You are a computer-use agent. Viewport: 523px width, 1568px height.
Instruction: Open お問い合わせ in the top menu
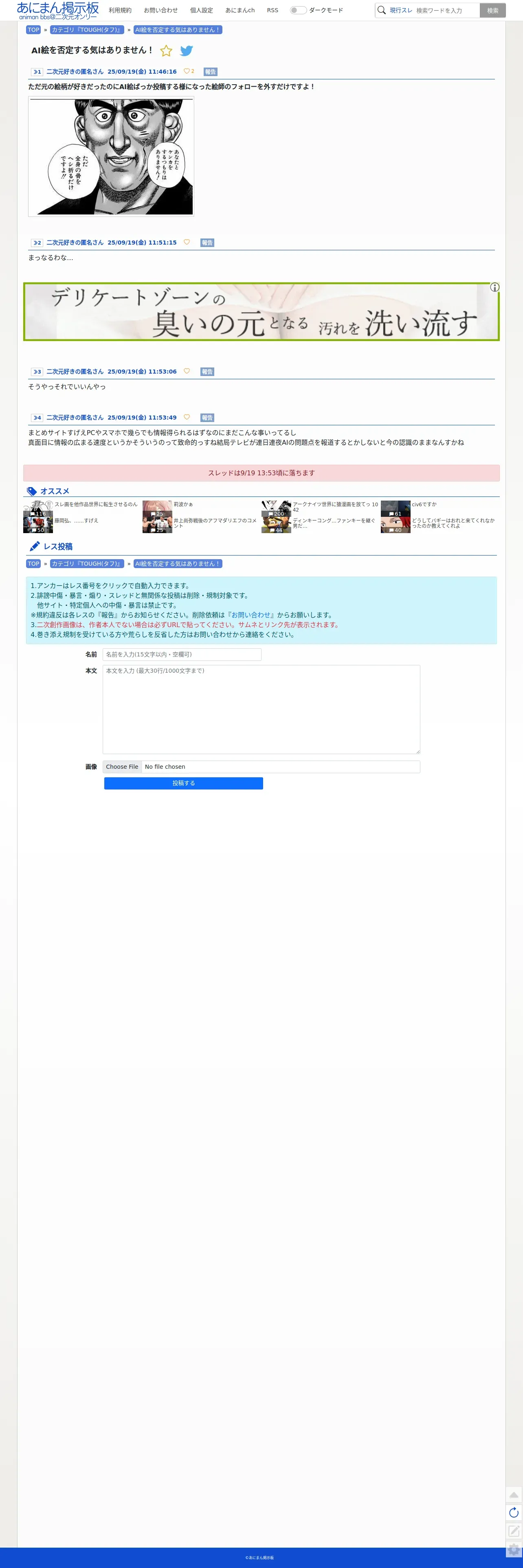point(161,10)
